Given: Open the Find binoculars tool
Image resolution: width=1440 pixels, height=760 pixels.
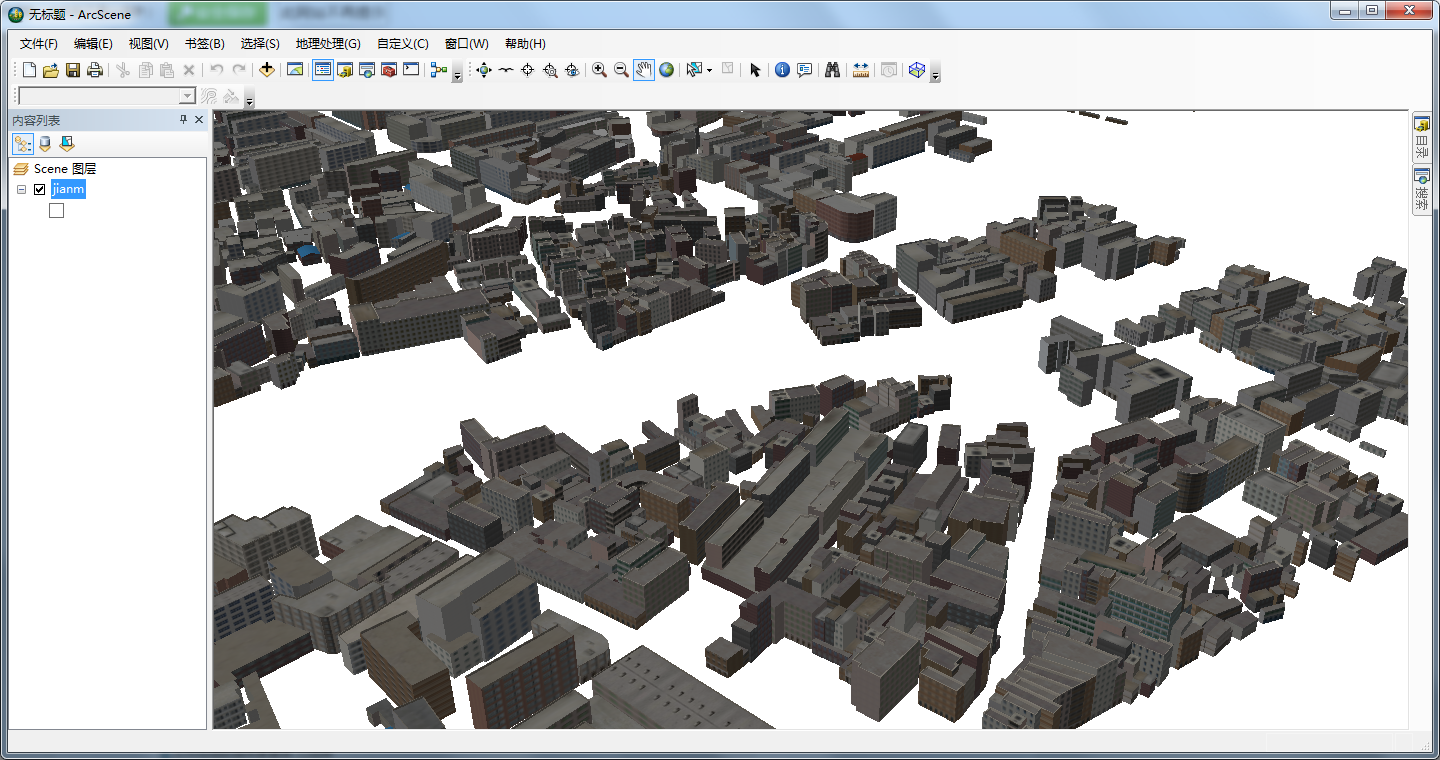Looking at the screenshot, I should coord(831,70).
